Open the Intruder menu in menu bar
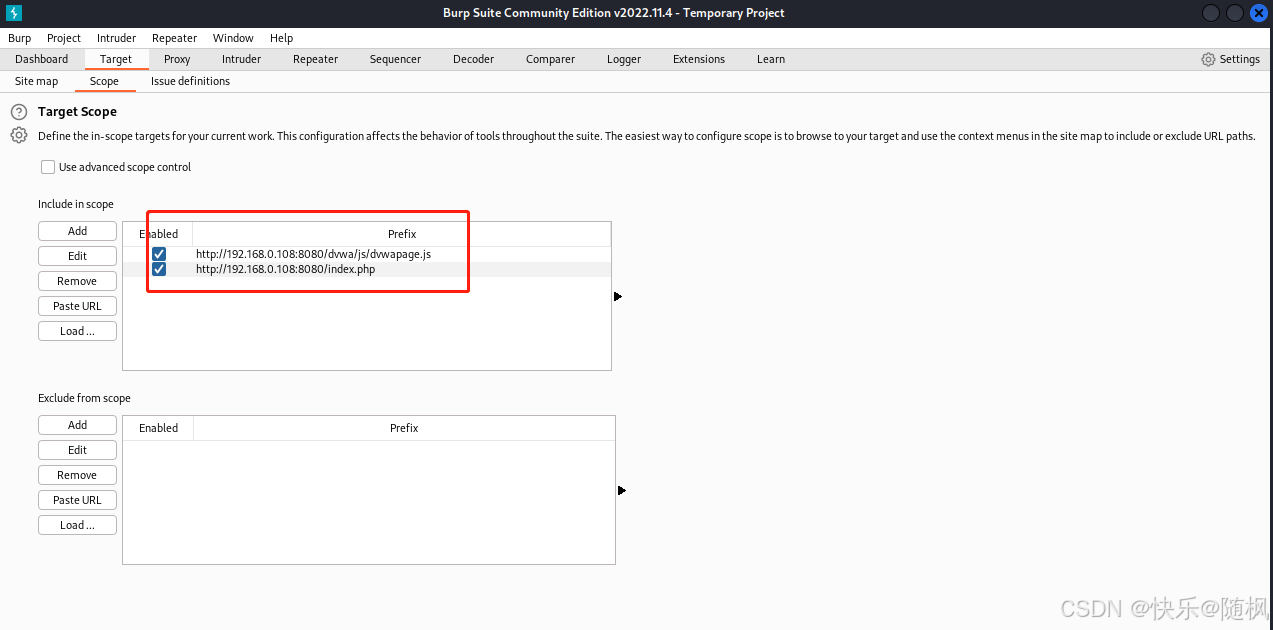Screen dimensions: 1273x630 coord(117,38)
